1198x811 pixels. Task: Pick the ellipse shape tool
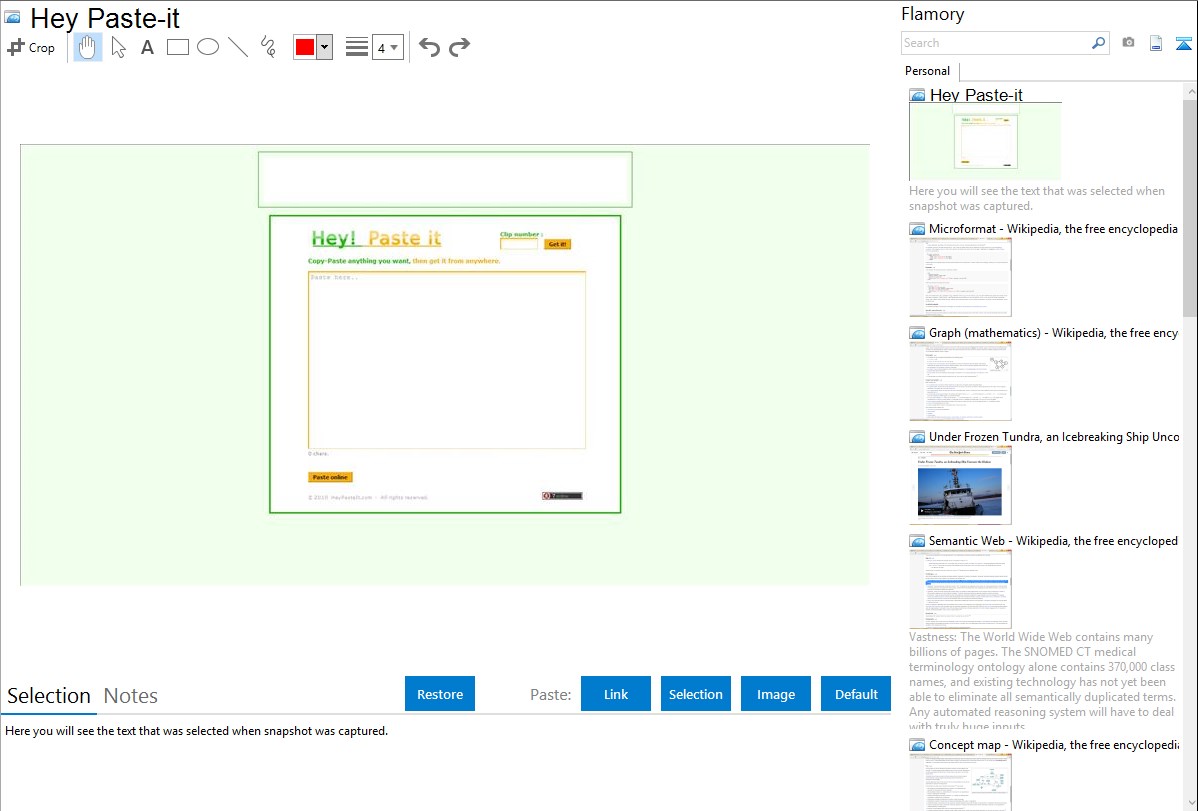(x=208, y=47)
